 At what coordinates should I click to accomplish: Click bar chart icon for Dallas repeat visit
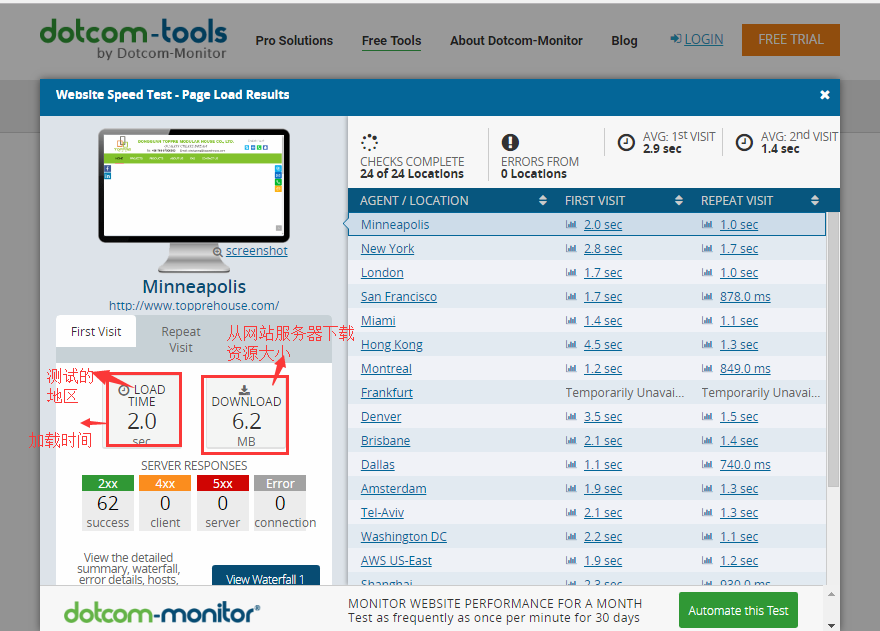click(707, 465)
